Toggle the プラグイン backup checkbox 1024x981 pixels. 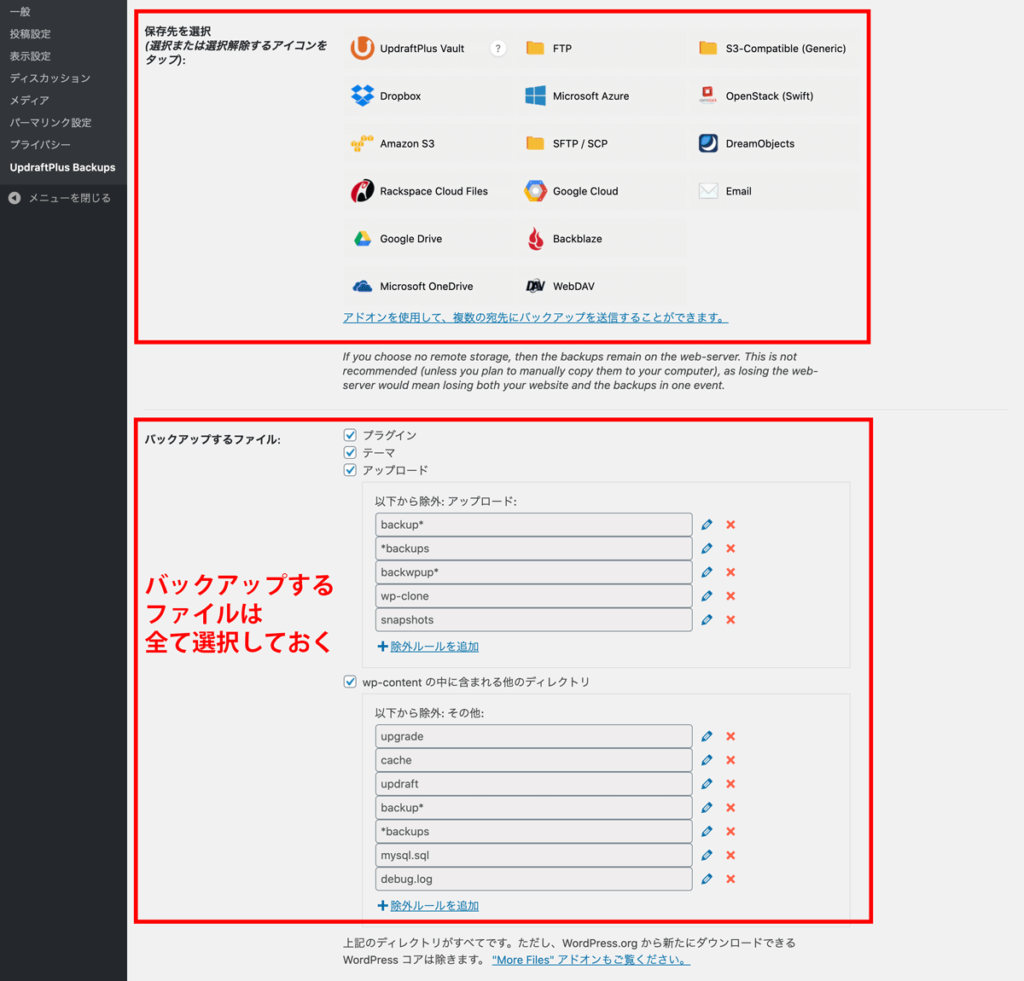pyautogui.click(x=350, y=435)
